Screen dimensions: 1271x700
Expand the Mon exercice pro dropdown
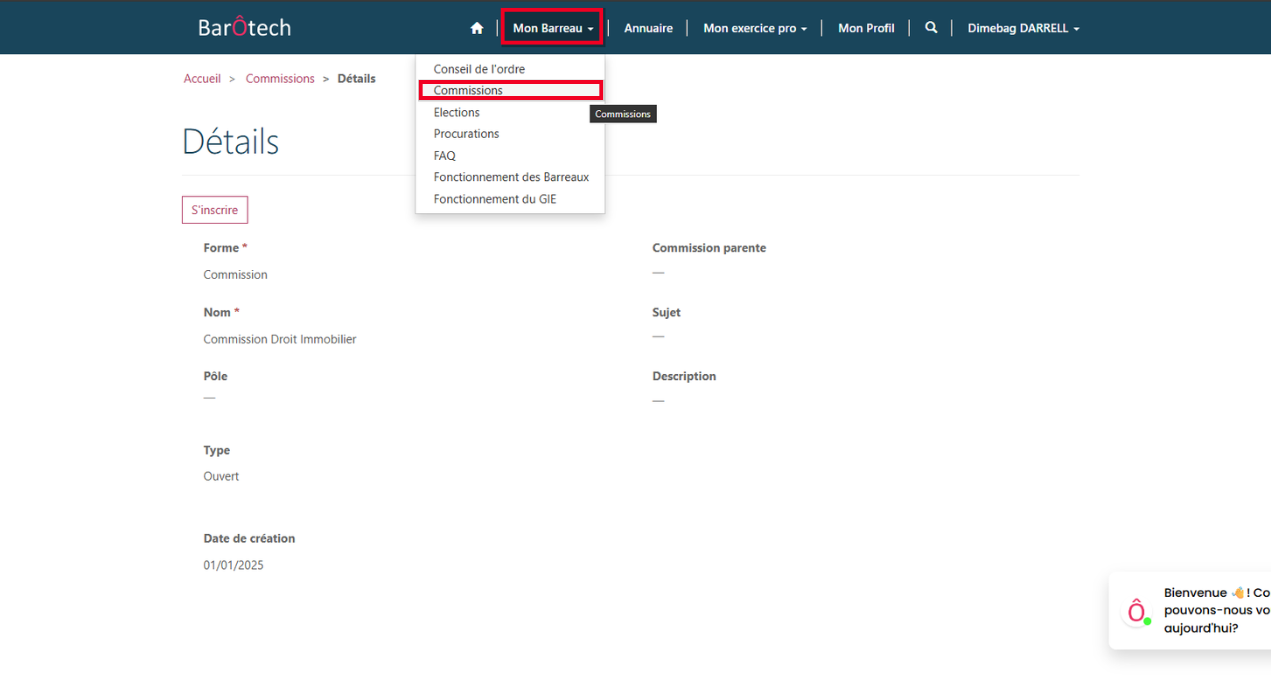click(x=755, y=28)
